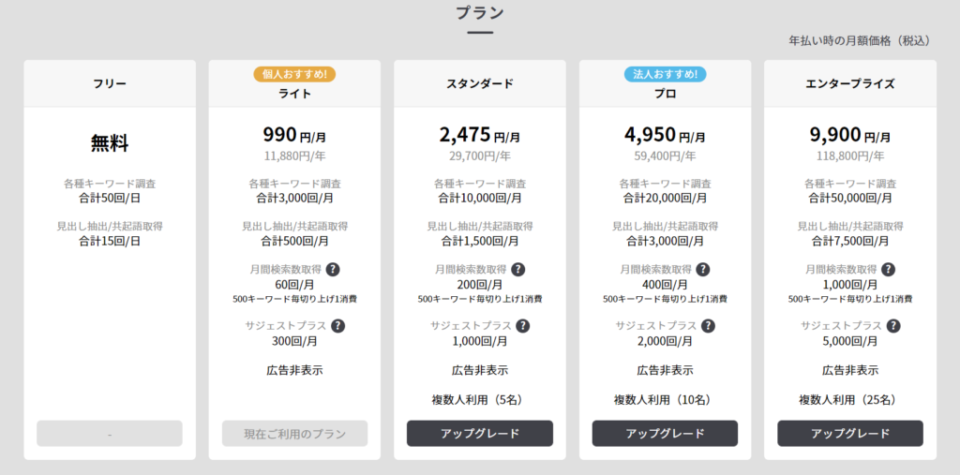Show help for エンタープライズ サジェストプラス
960x475 pixels.
click(893, 326)
